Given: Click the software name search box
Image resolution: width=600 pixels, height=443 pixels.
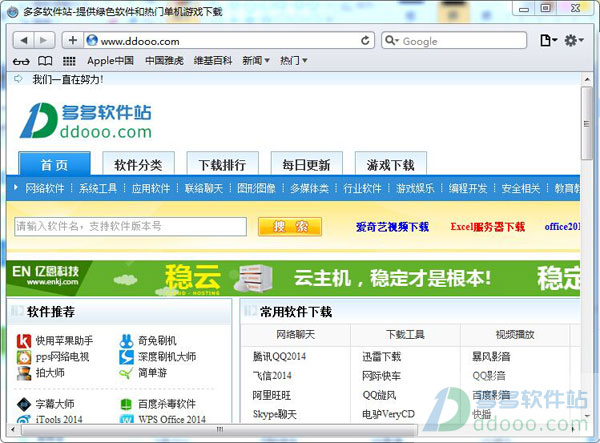Looking at the screenshot, I should tap(130, 226).
